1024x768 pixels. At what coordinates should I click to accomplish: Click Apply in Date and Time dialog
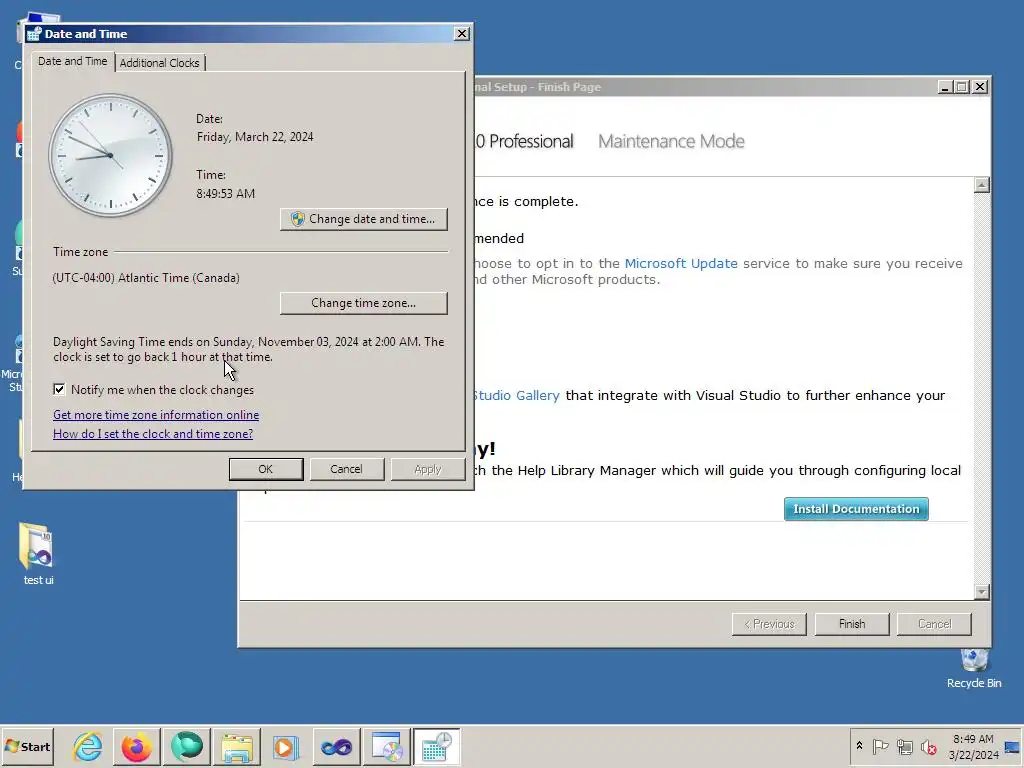click(428, 469)
